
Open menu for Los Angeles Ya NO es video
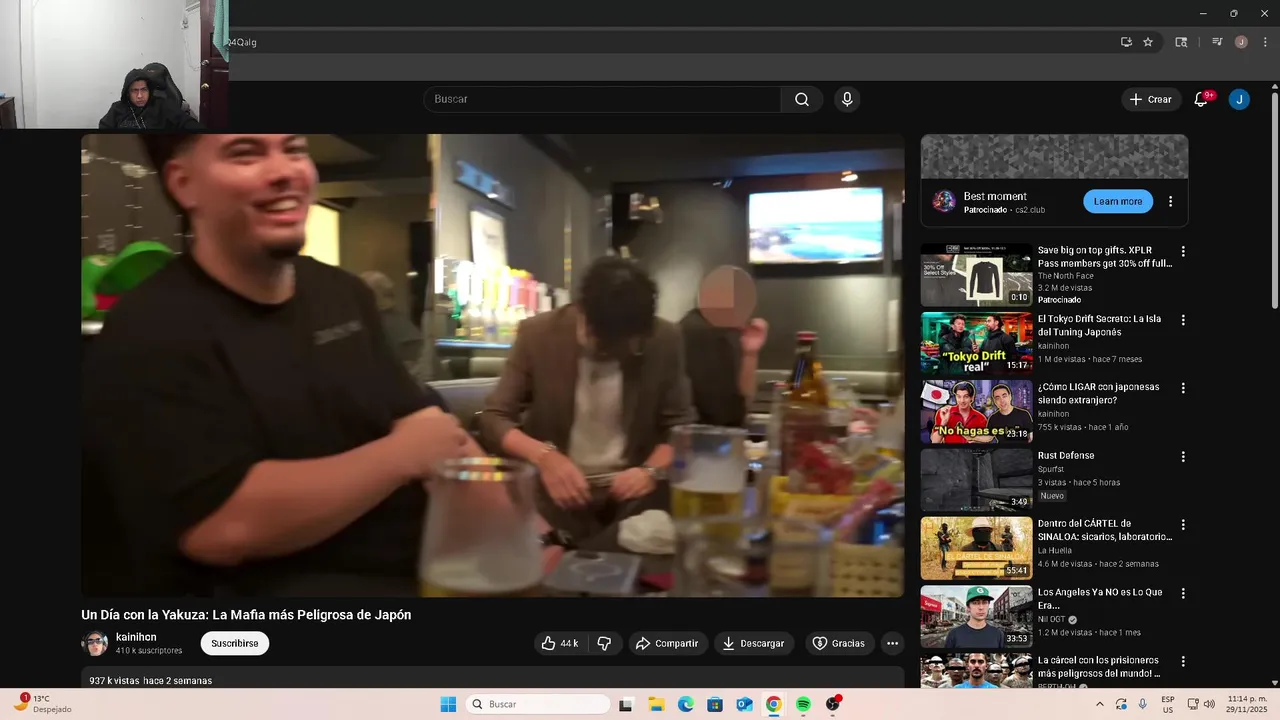click(x=1183, y=593)
